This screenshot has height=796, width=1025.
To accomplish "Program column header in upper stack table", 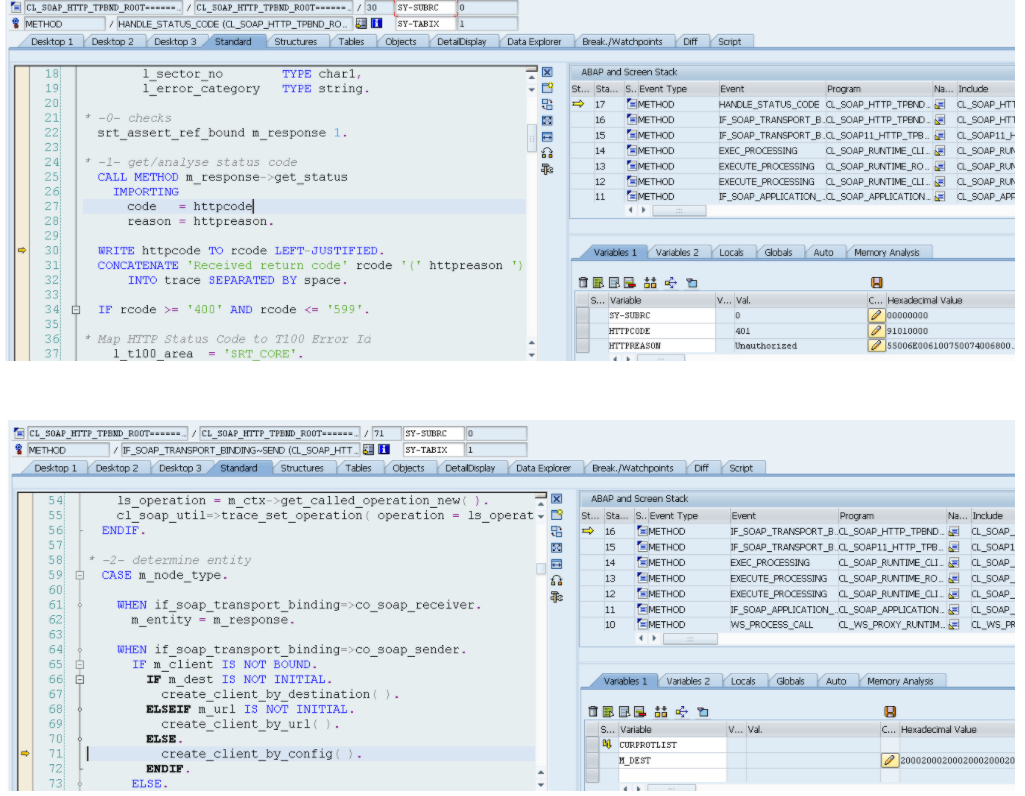I will pos(877,89).
